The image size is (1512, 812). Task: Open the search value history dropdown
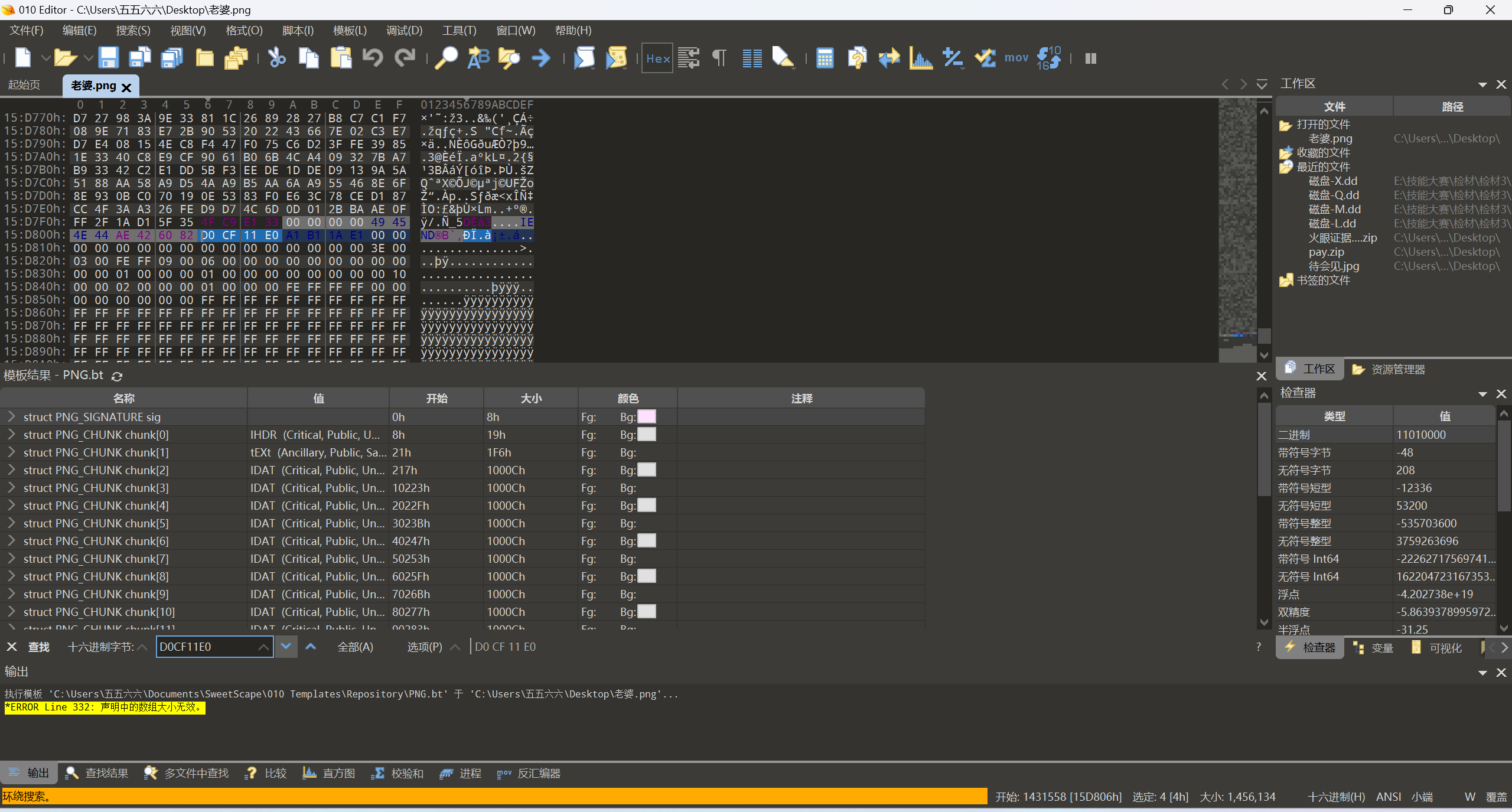click(263, 647)
